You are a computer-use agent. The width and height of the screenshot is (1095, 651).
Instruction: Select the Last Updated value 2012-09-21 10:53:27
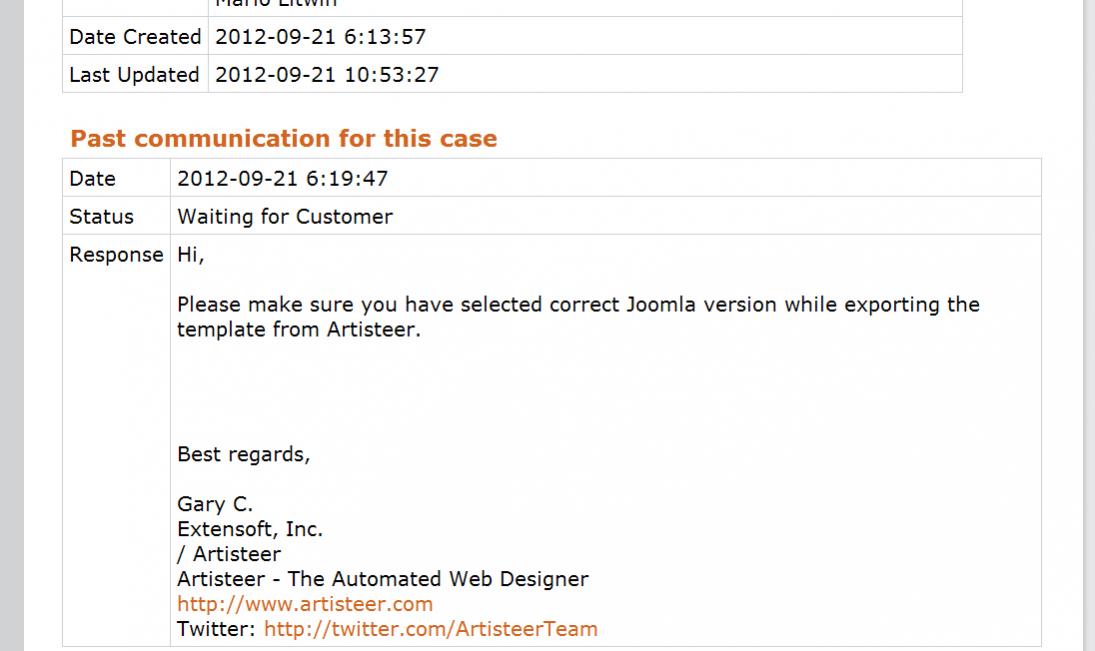[x=327, y=74]
